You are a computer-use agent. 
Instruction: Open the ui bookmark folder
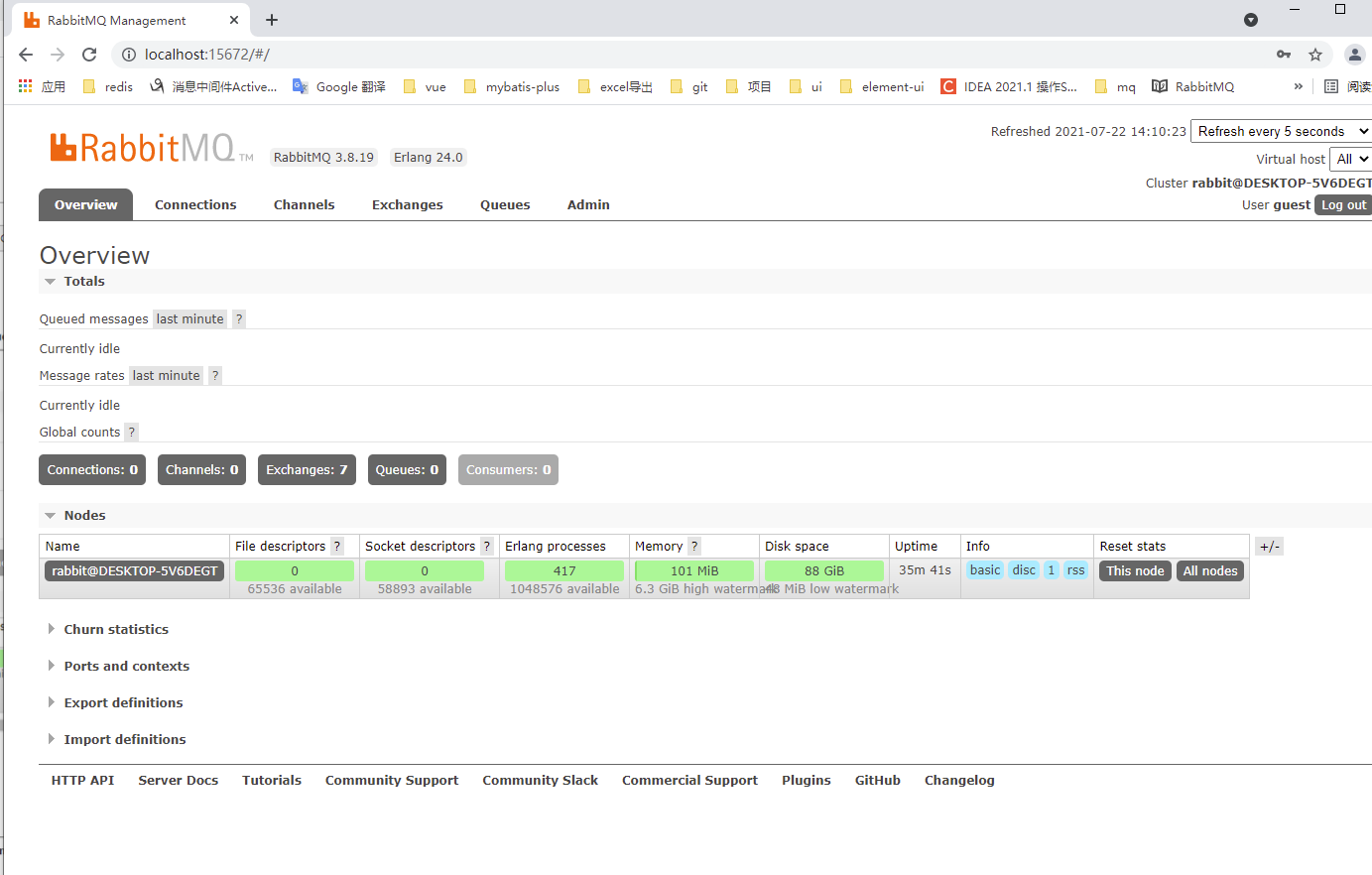806,86
